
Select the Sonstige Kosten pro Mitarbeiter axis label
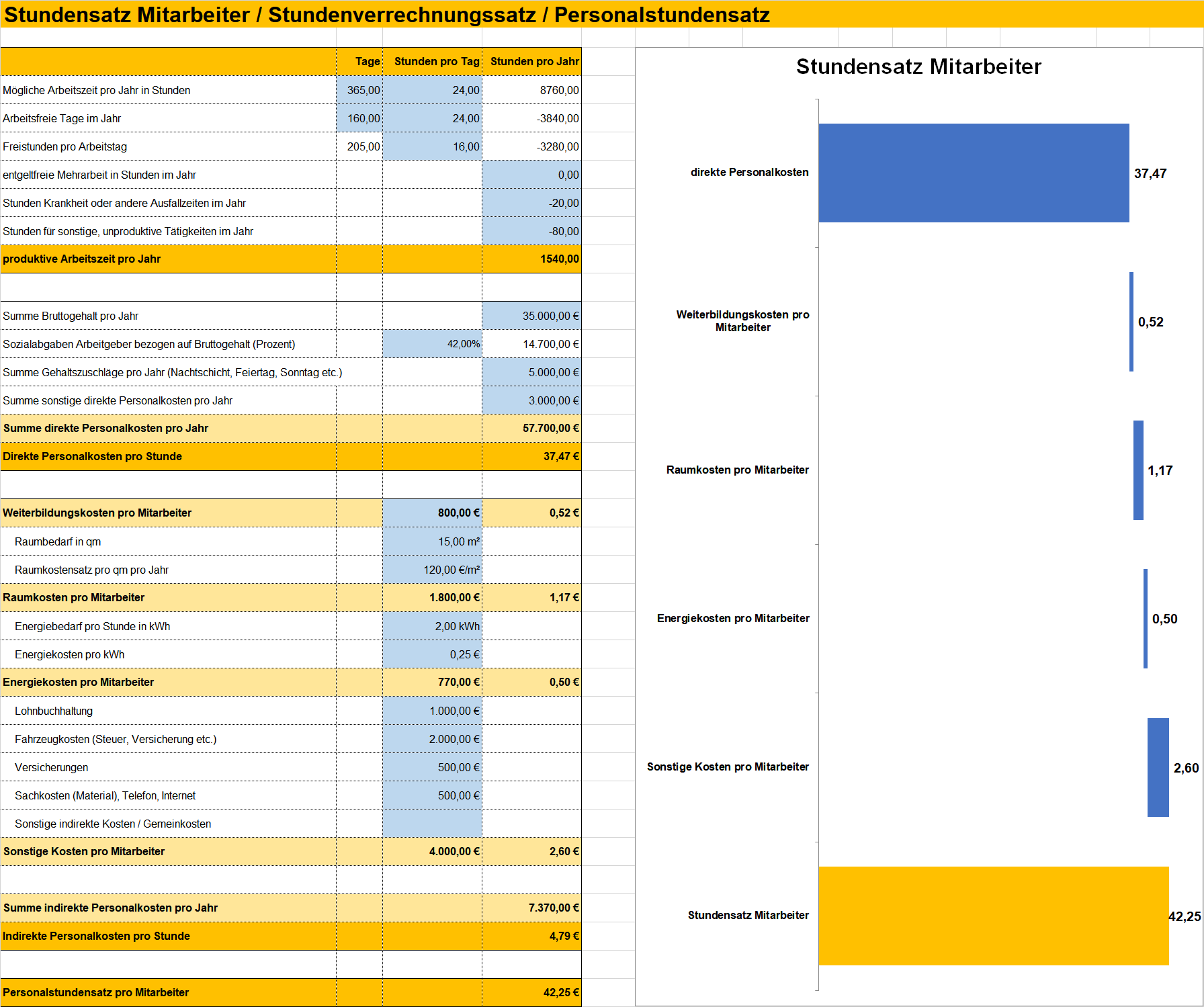click(728, 767)
